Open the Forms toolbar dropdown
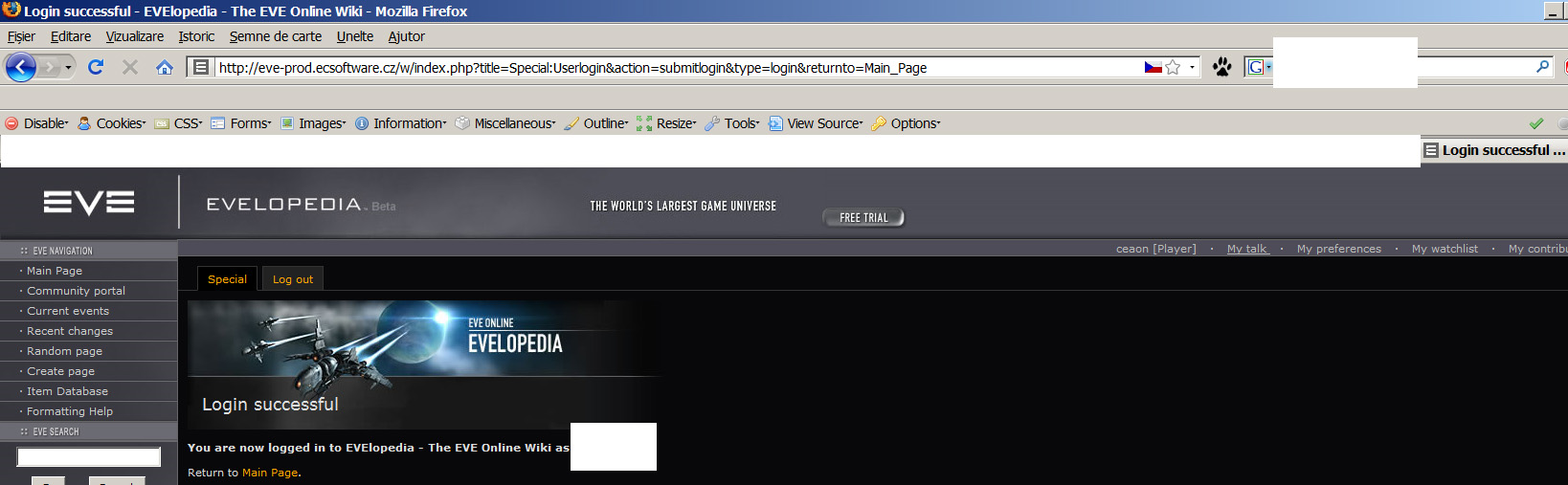The image size is (1568, 485). 241,123
